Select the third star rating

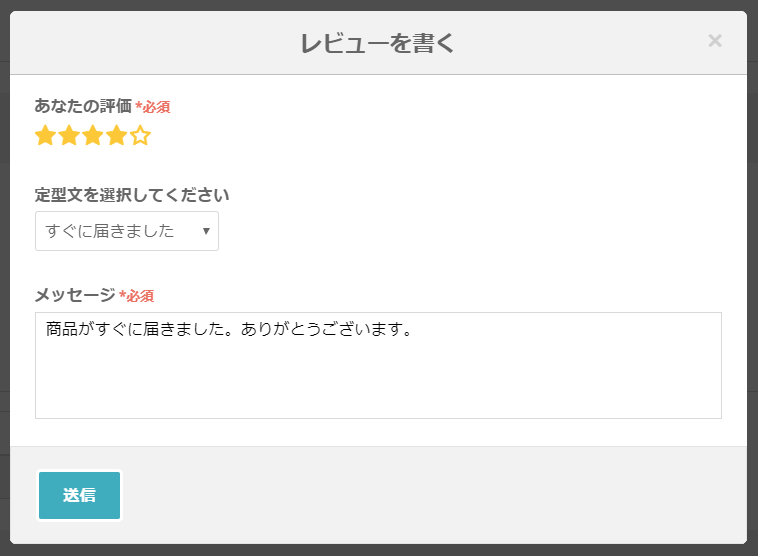[93, 136]
